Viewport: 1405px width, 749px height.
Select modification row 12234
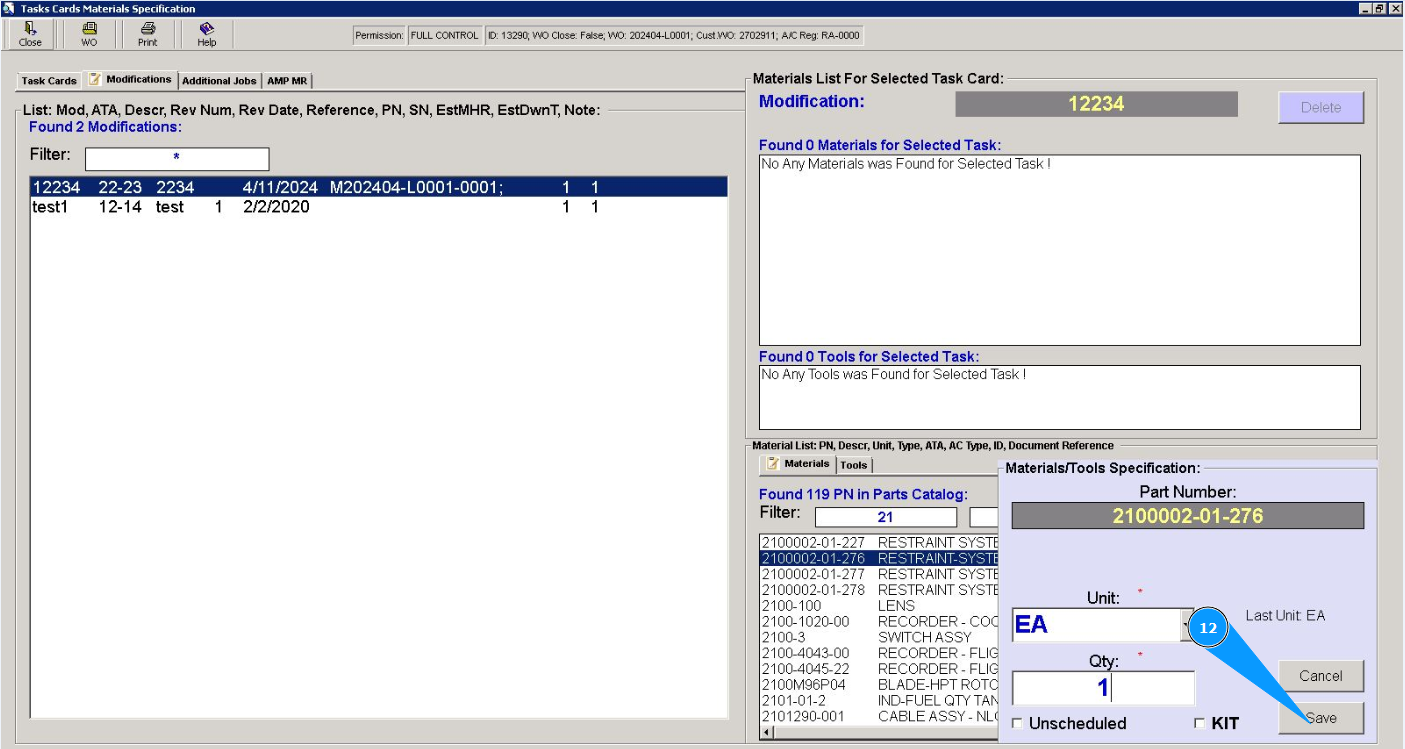click(379, 187)
